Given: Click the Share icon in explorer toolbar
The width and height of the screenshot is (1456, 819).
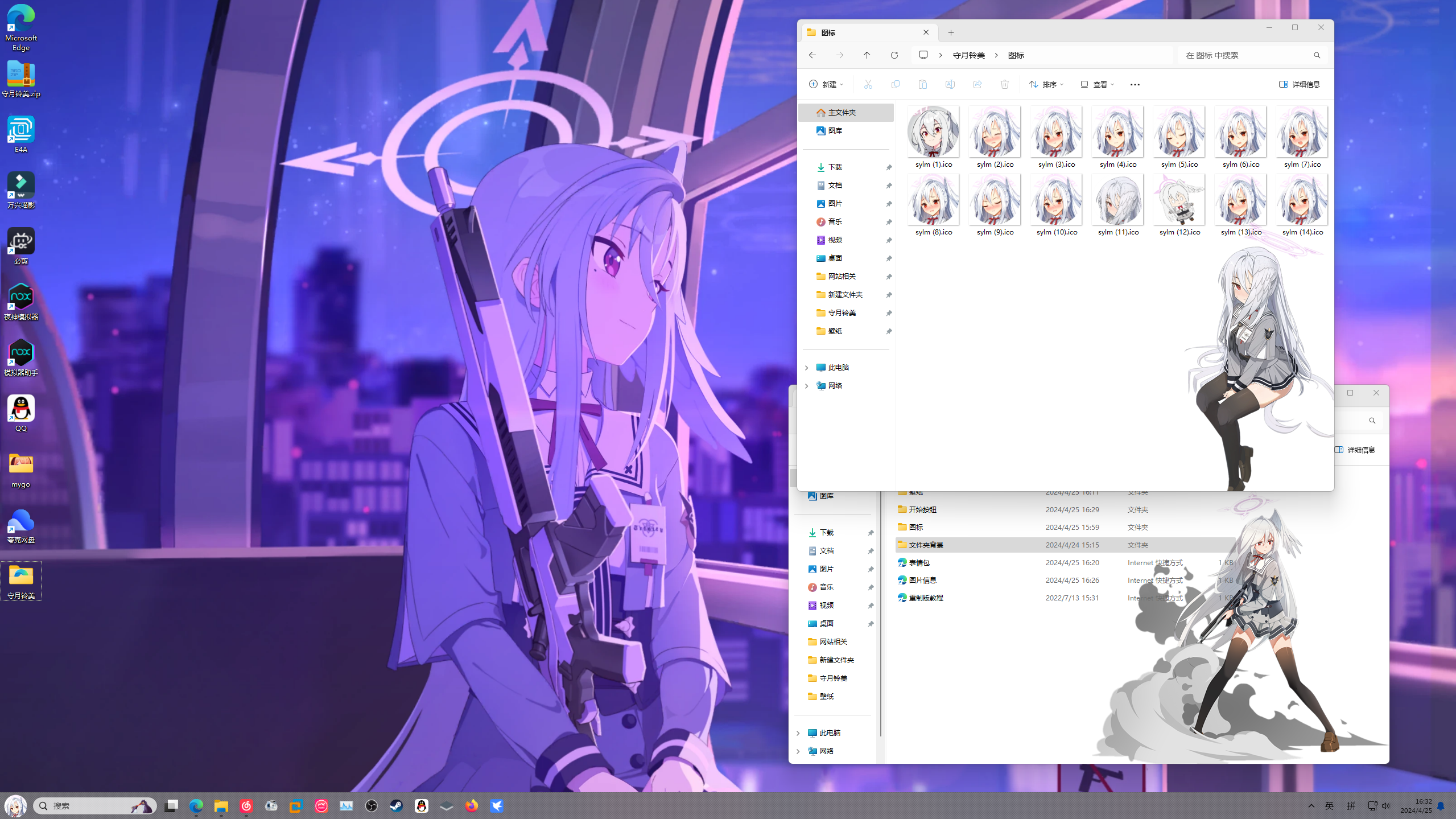Looking at the screenshot, I should coord(977,84).
